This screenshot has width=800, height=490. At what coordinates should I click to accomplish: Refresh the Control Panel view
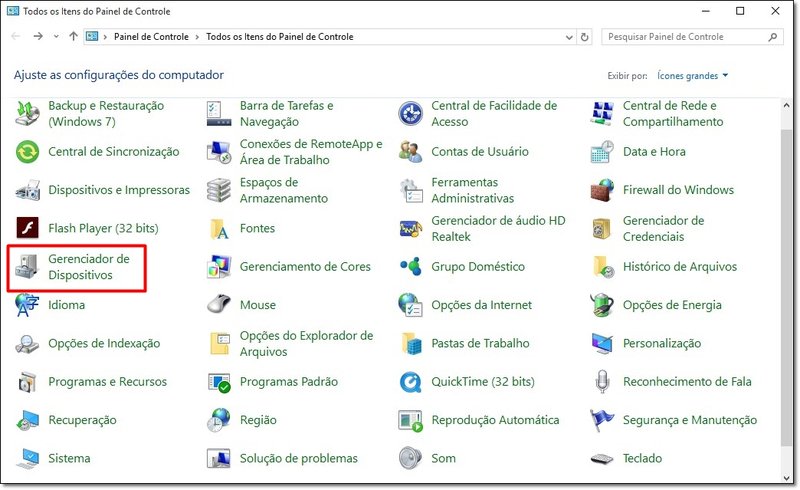coord(585,37)
